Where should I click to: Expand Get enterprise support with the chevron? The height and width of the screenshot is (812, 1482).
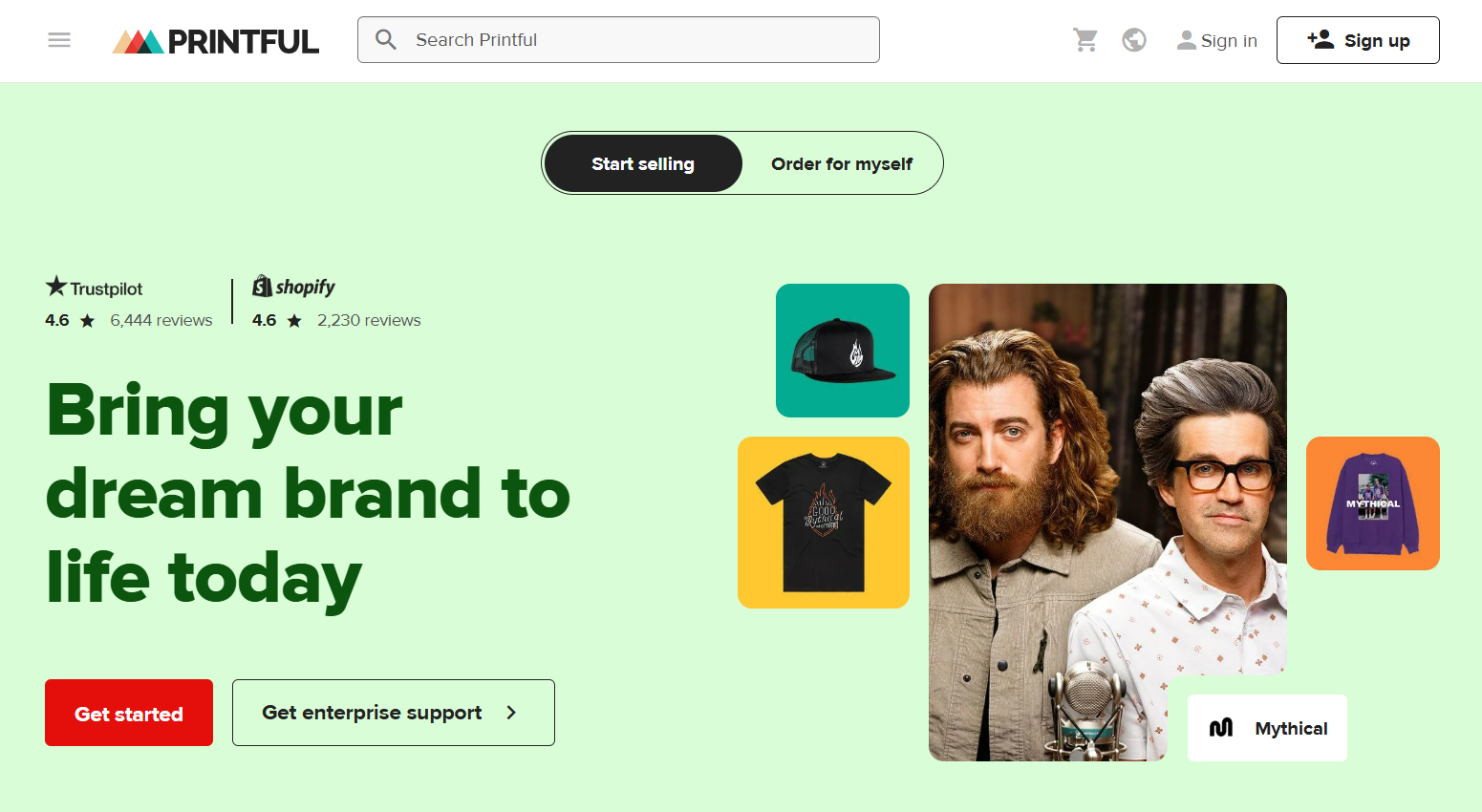click(512, 712)
